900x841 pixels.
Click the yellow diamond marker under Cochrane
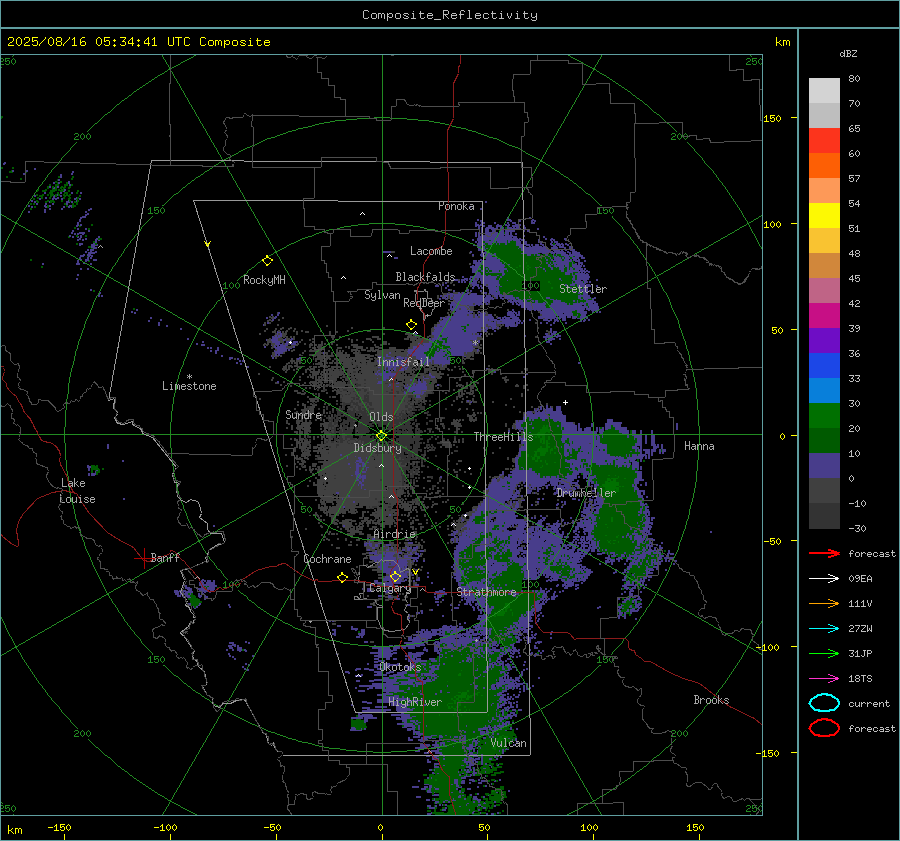click(343, 577)
